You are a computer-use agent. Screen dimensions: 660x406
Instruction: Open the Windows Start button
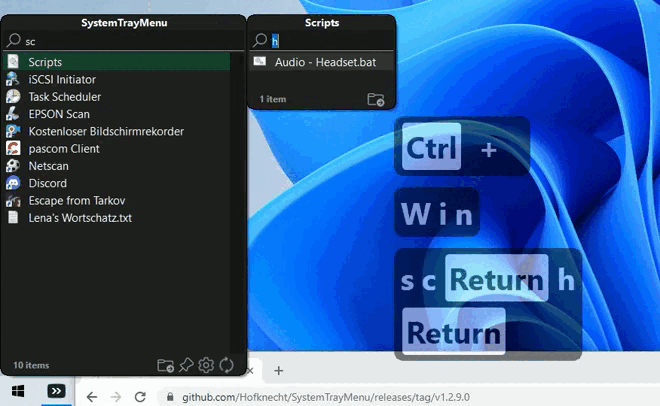pos(17,391)
